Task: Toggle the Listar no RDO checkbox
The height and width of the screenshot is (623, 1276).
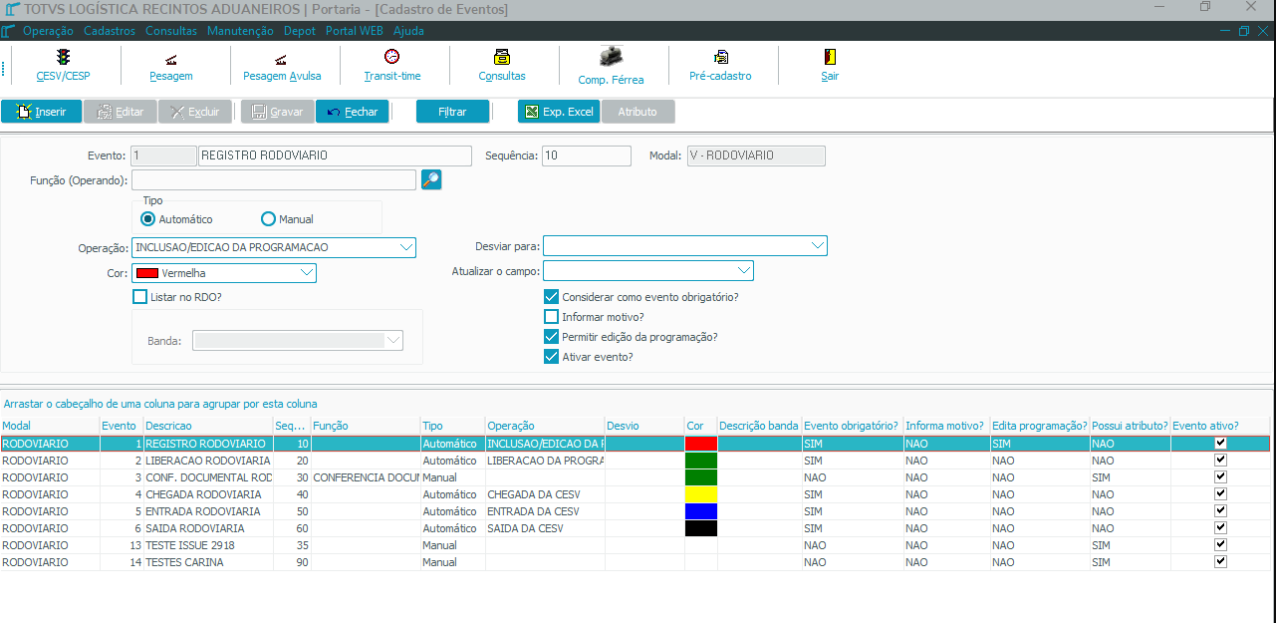Action: coord(140,297)
